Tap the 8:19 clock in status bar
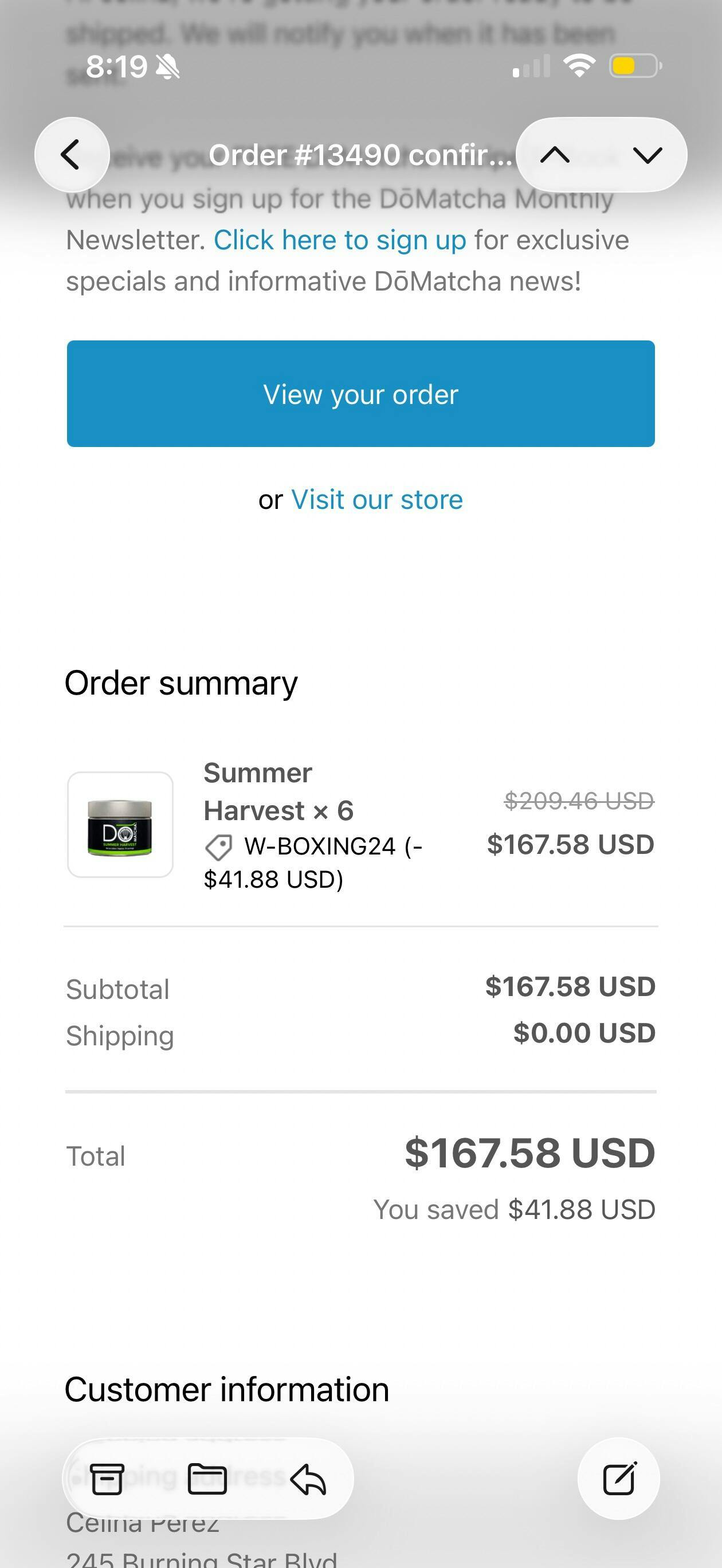 (116, 66)
